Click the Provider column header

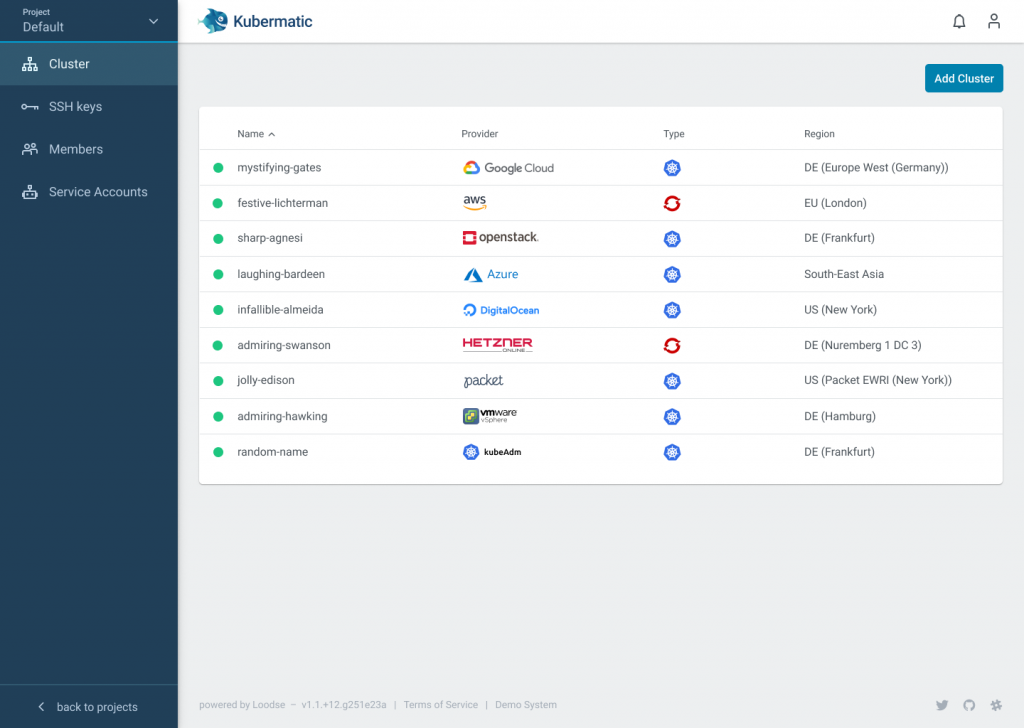479,134
